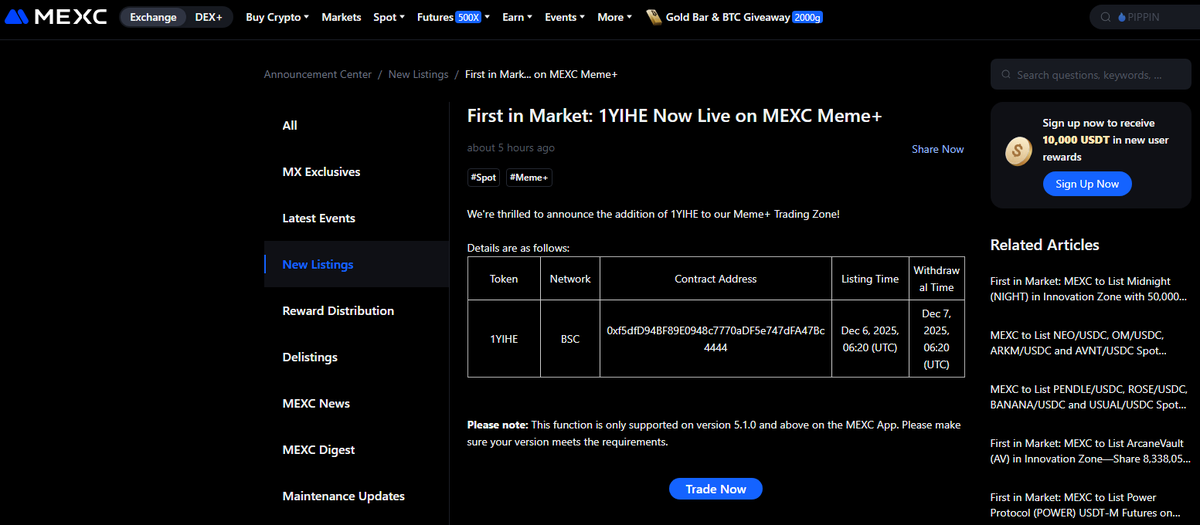The image size is (1200, 525).
Task: Select the Exchange toggle
Action: pos(153,17)
